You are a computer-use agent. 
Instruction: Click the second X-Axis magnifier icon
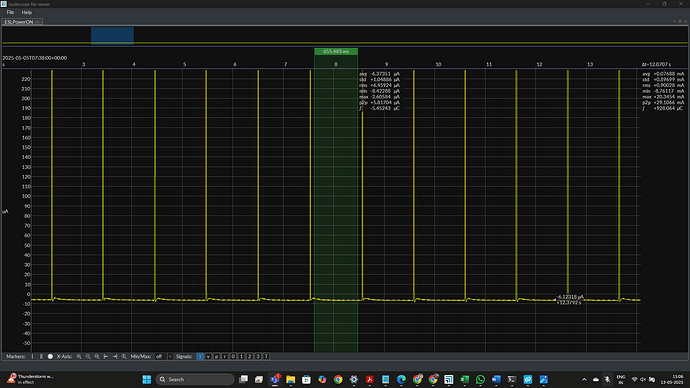88,356
